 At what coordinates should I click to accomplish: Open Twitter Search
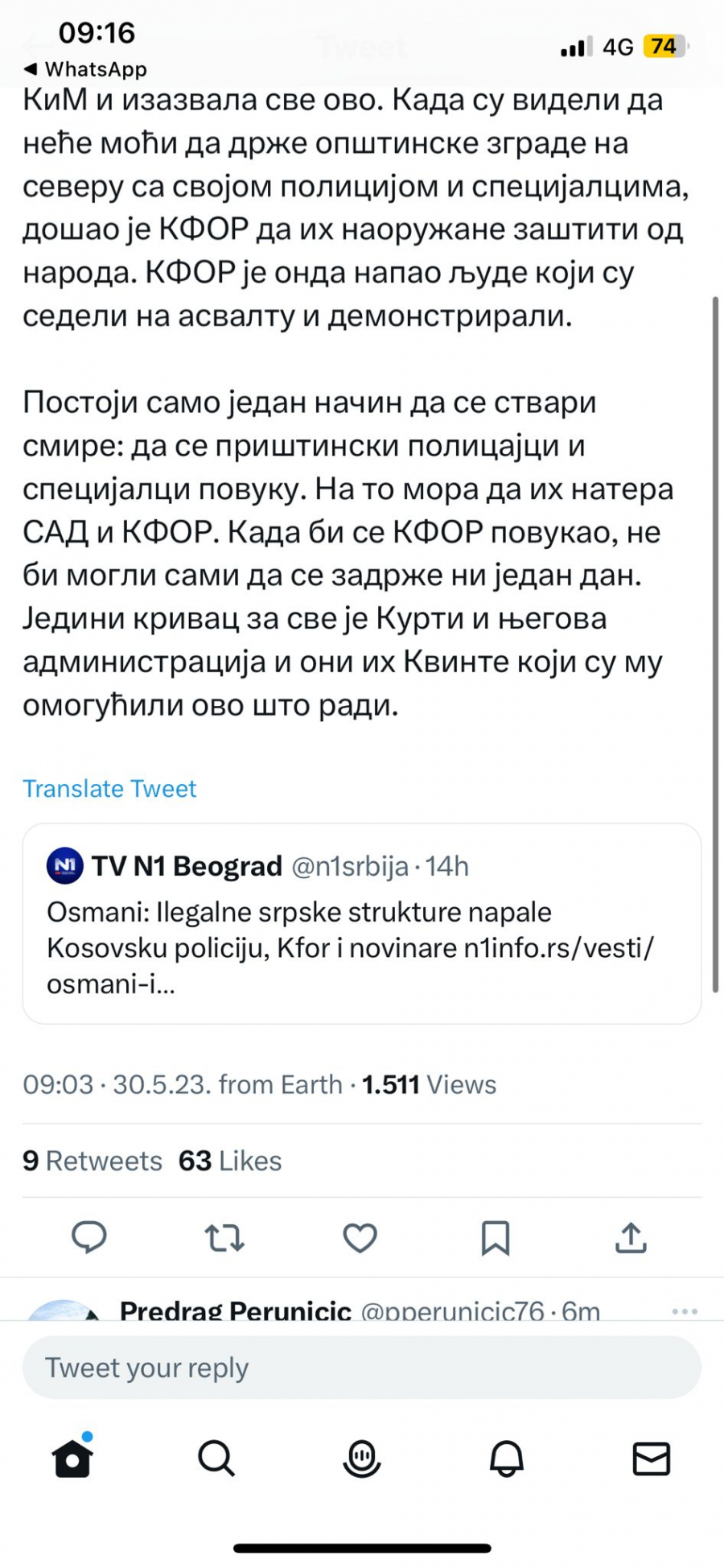[216, 1459]
